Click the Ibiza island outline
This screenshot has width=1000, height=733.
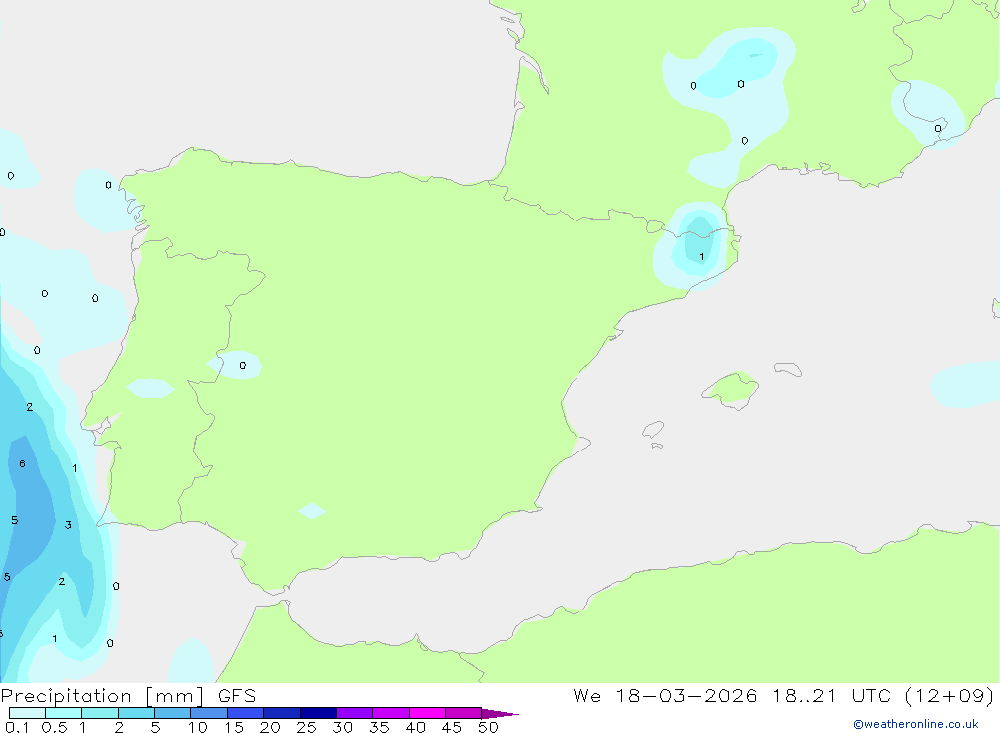pyautogui.click(x=653, y=429)
